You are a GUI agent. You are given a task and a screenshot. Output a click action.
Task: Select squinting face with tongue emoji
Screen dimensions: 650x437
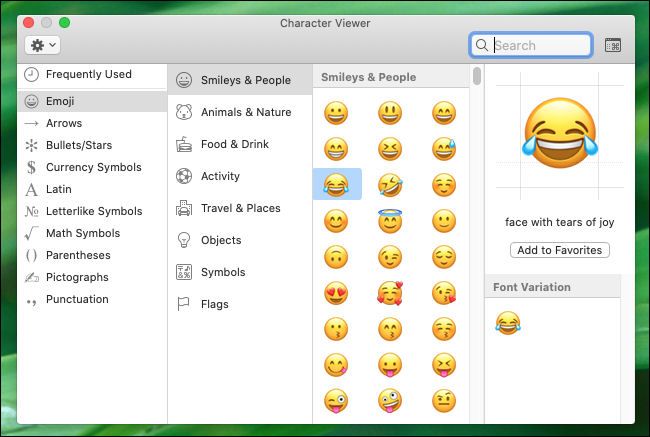444,365
